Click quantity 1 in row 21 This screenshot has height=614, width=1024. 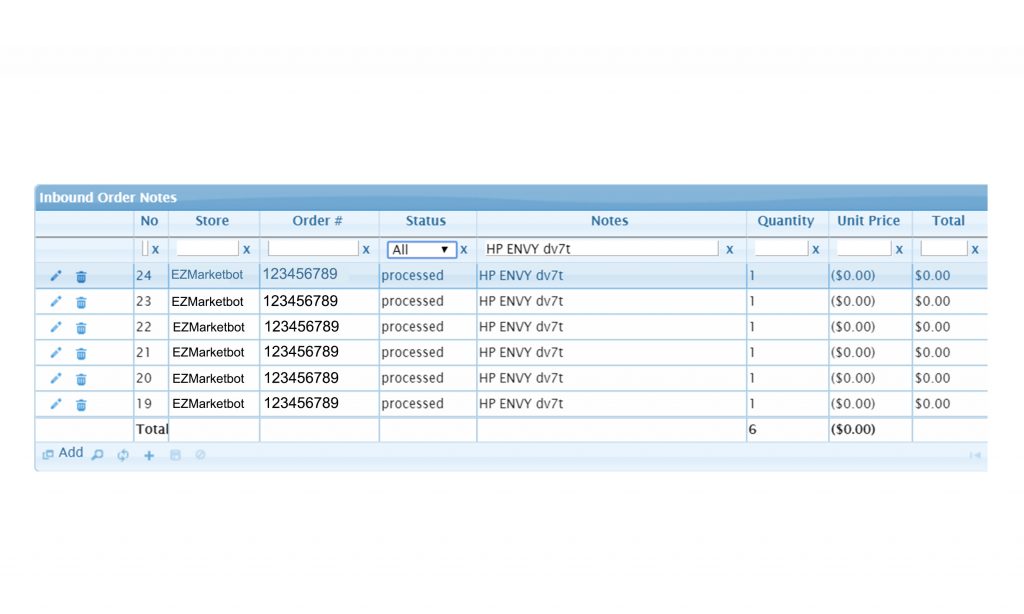(788, 352)
